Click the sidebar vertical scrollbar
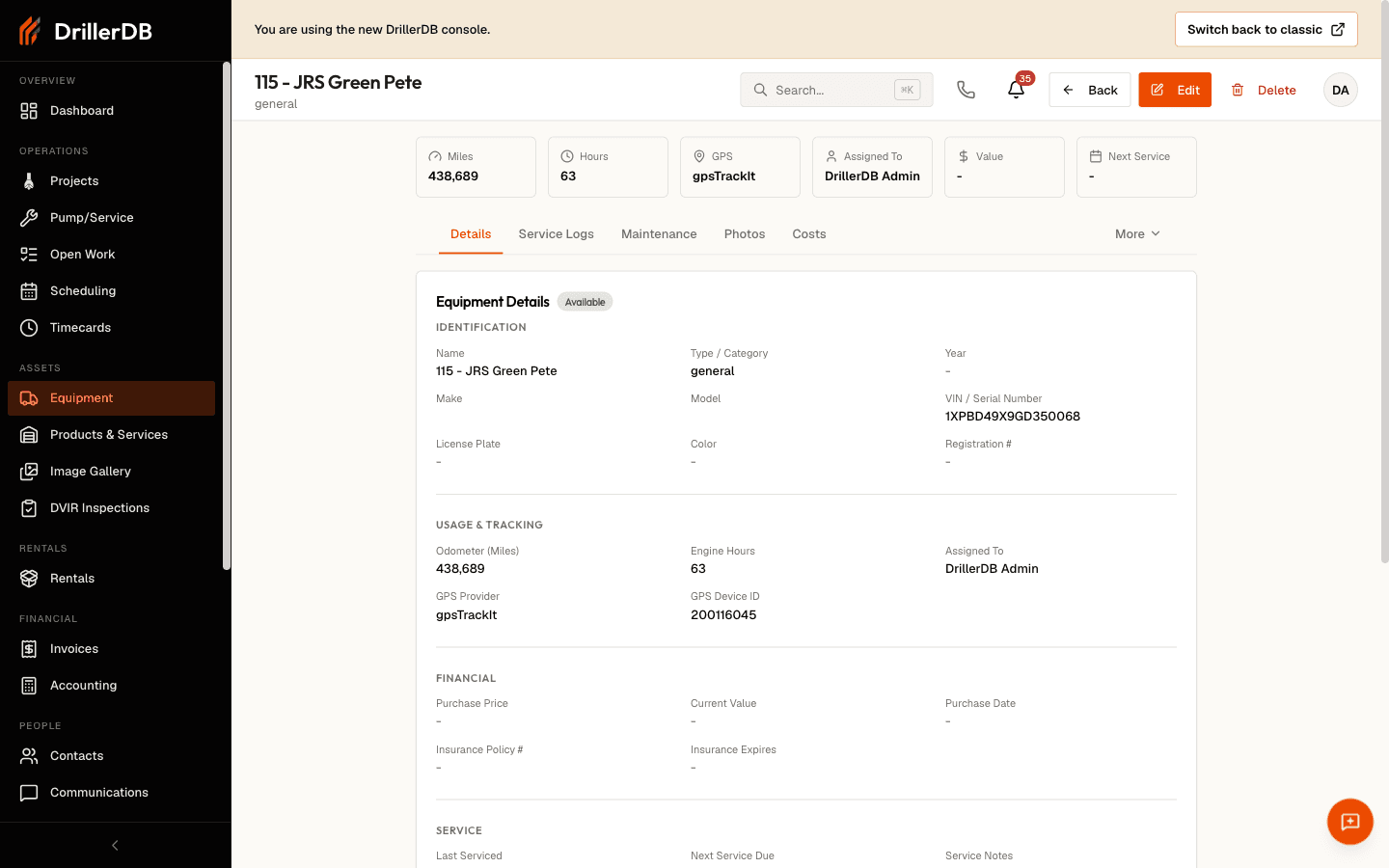 click(227, 316)
